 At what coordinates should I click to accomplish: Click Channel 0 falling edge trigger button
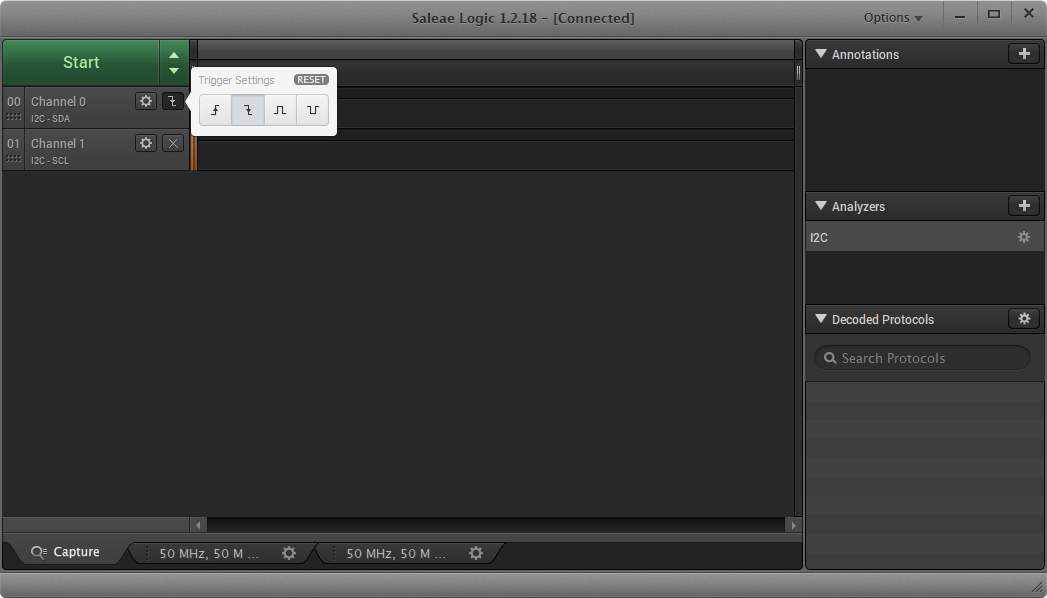point(173,101)
